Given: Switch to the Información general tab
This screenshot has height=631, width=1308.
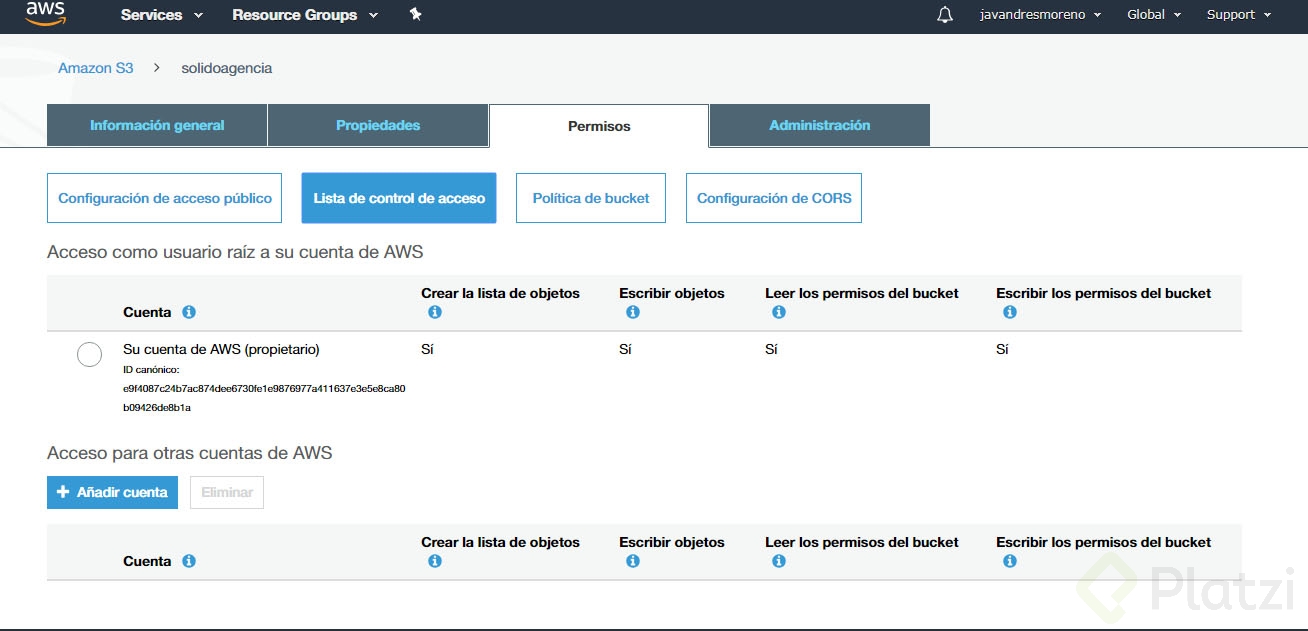Looking at the screenshot, I should (157, 125).
